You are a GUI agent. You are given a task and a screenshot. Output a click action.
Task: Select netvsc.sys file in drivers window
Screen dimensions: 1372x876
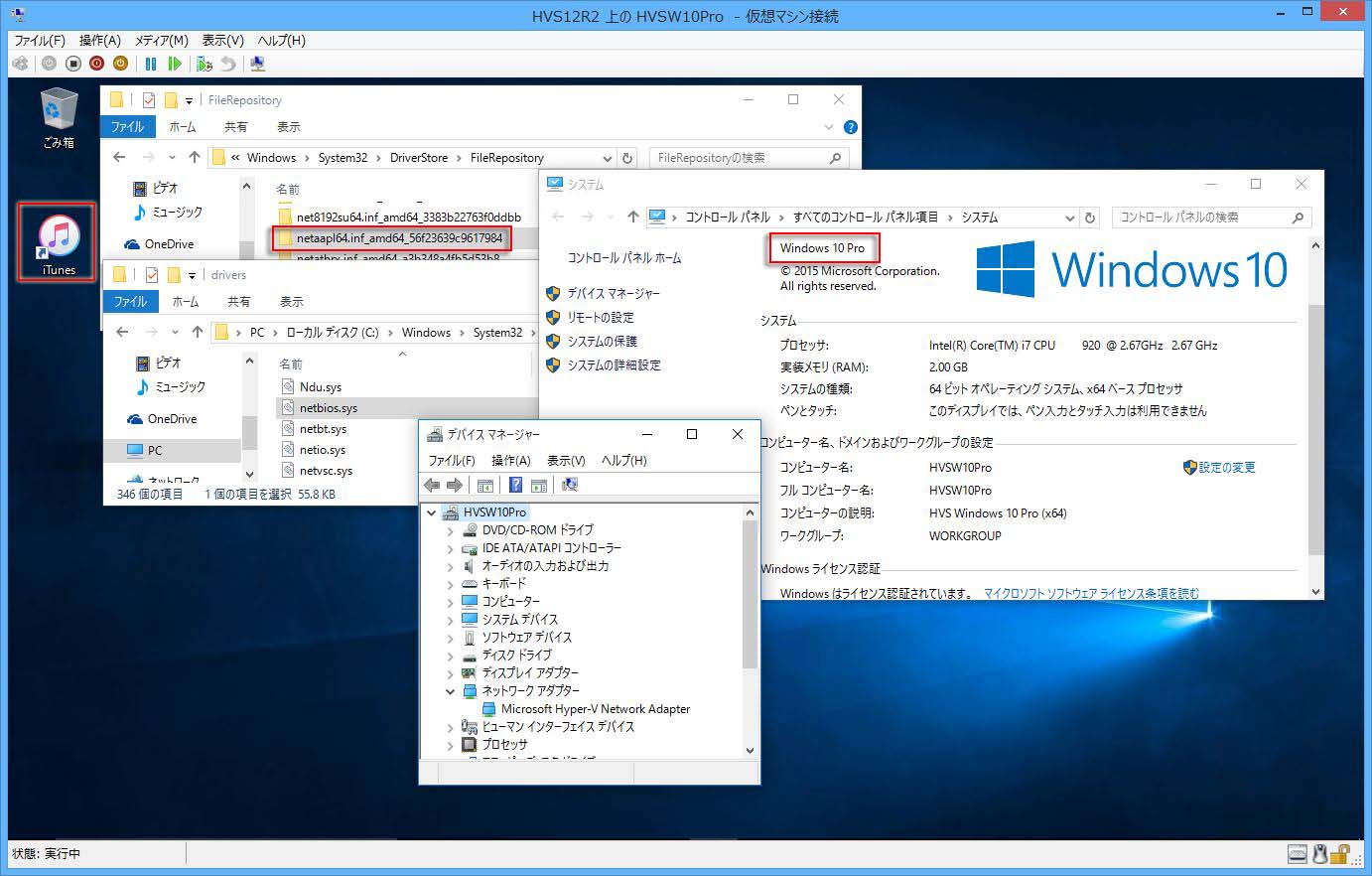(x=326, y=471)
